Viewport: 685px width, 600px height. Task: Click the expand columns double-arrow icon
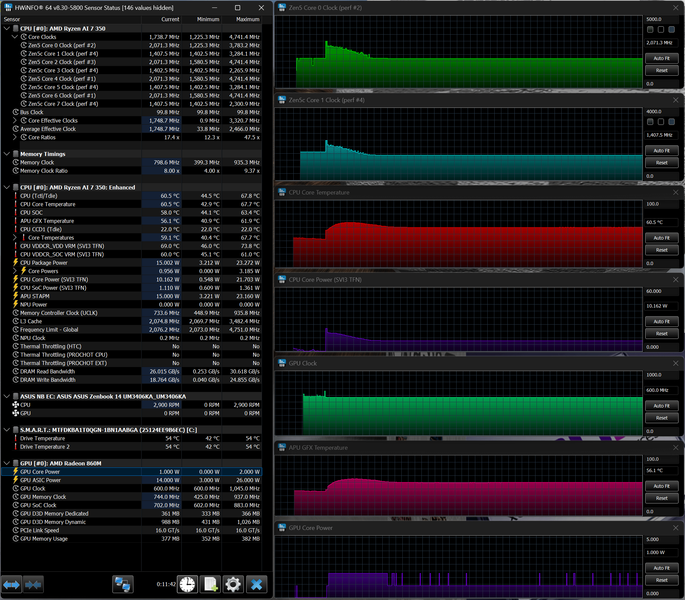point(12,584)
